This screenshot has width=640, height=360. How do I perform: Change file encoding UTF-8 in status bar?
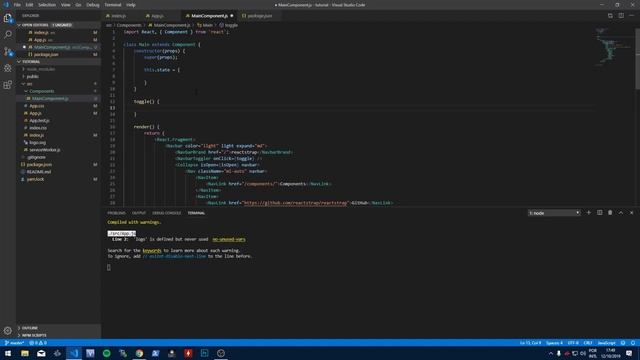coord(573,343)
